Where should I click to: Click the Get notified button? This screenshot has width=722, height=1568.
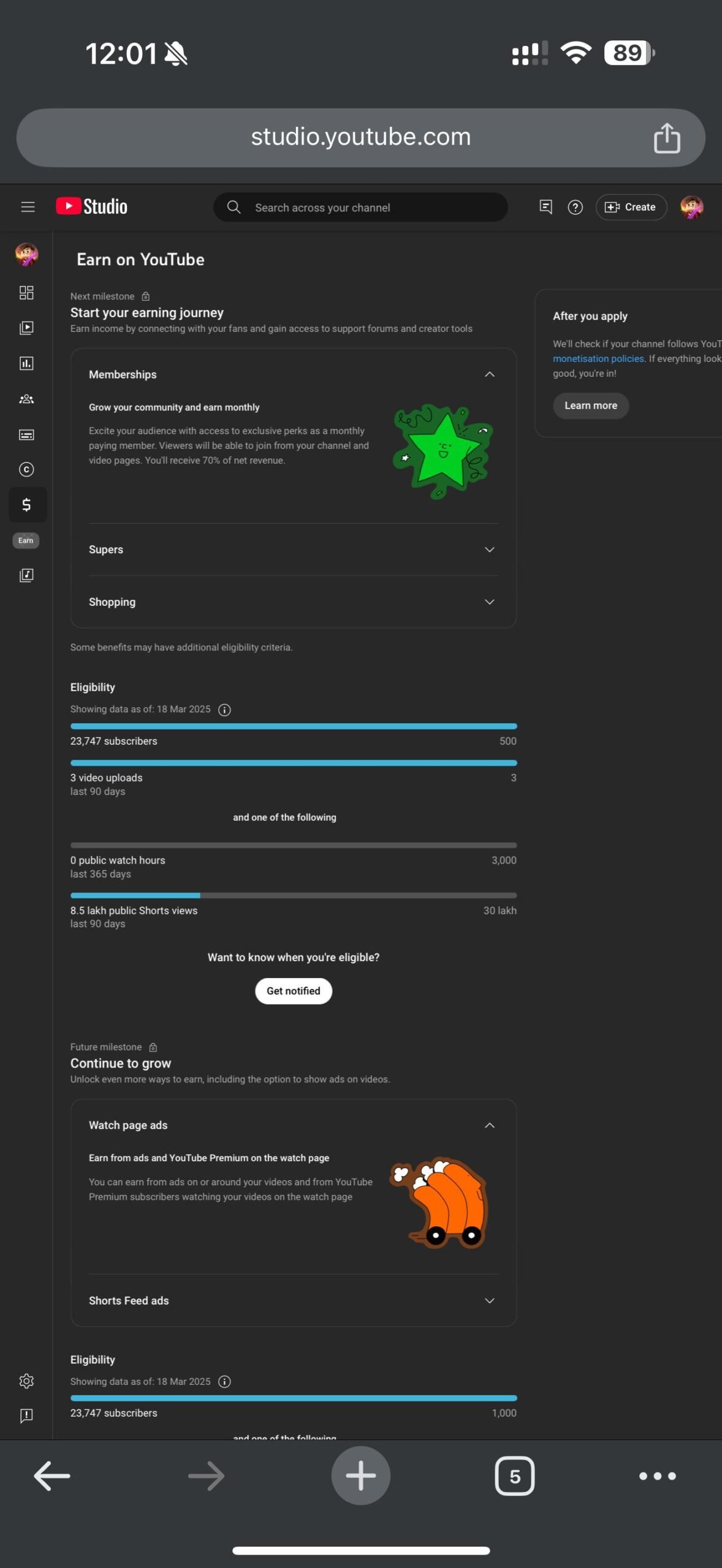coord(294,991)
